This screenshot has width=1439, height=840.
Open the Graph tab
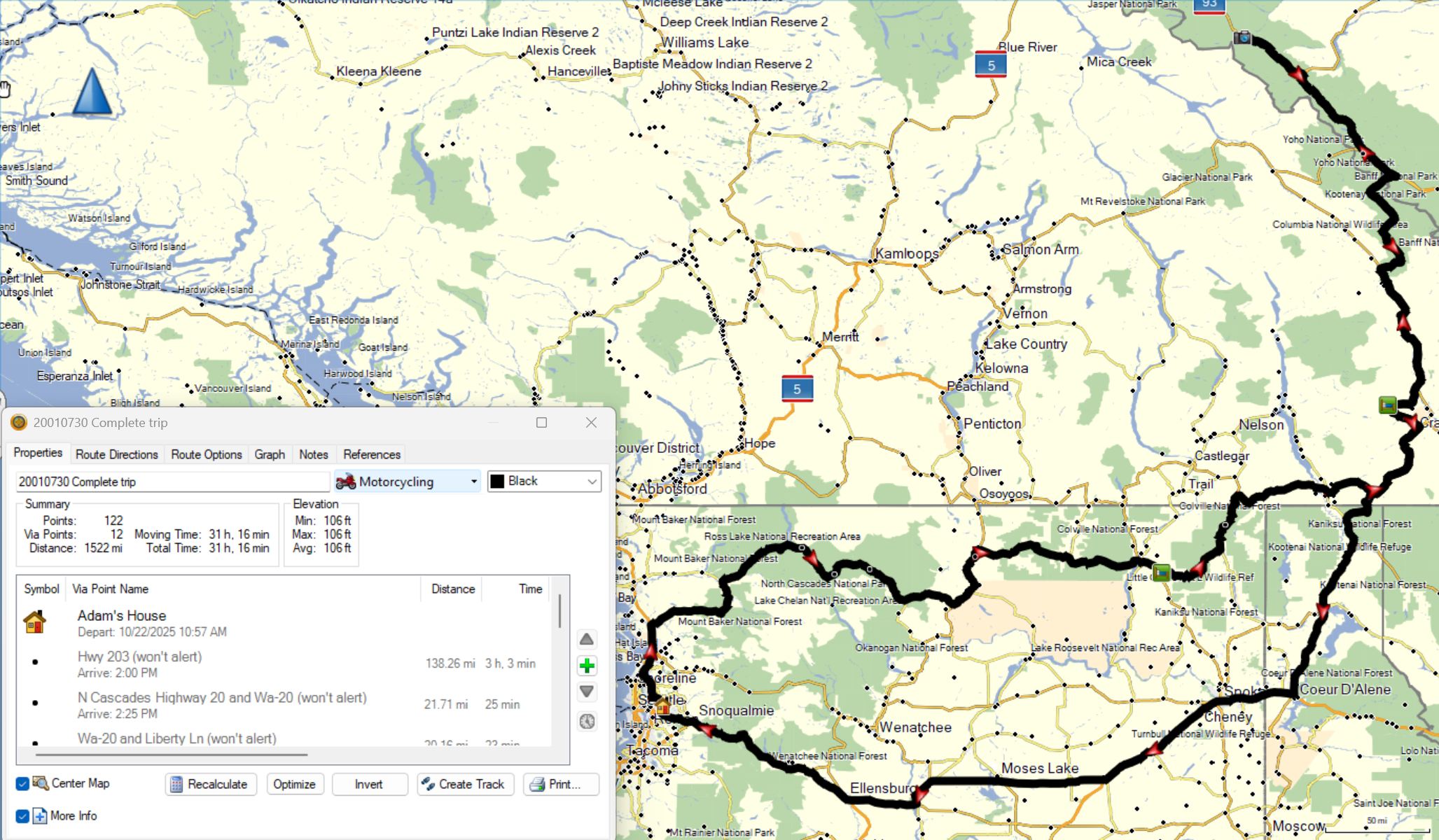pyautogui.click(x=270, y=454)
